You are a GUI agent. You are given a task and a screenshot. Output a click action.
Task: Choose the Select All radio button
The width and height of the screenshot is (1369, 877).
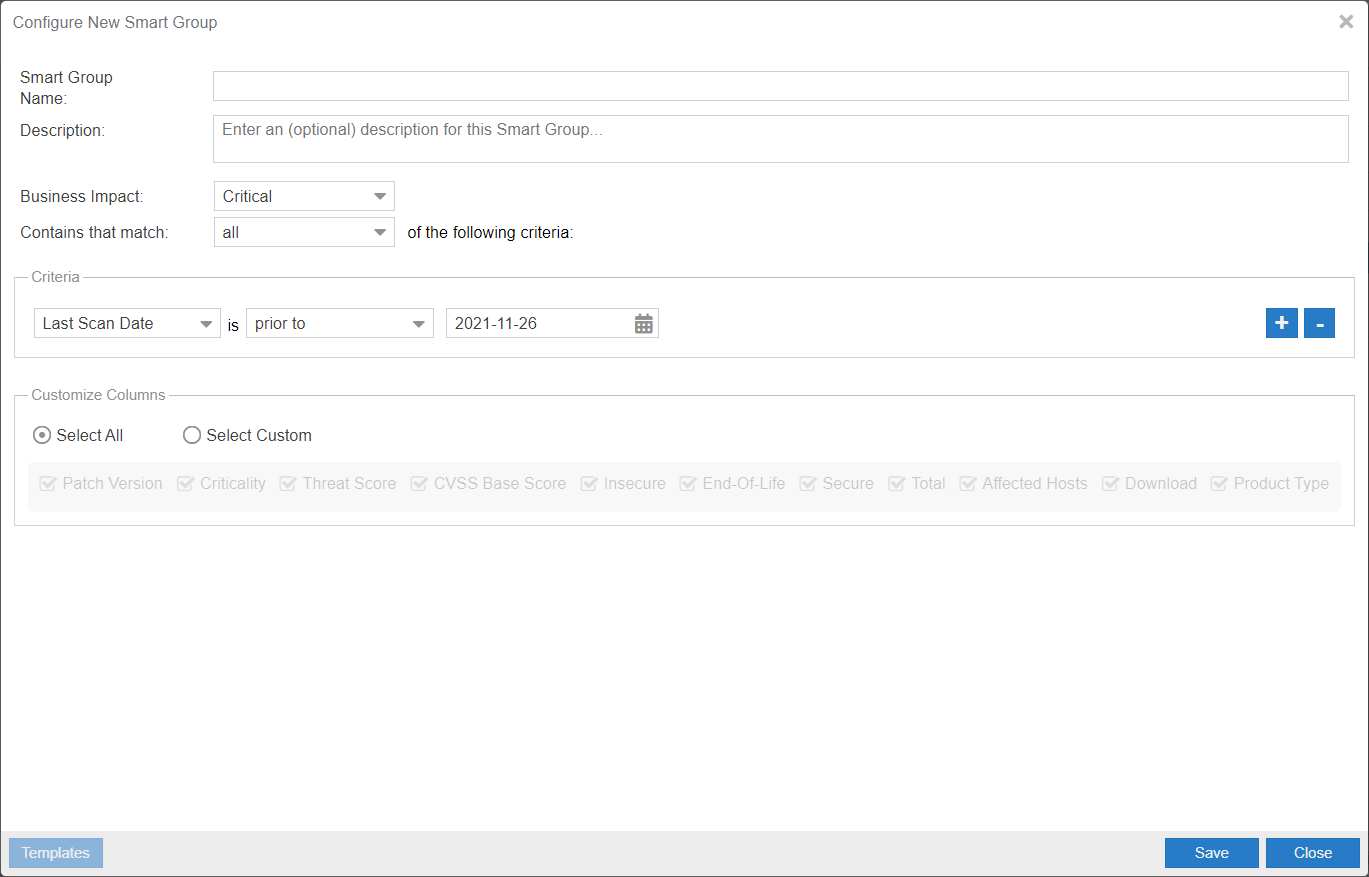pos(42,435)
